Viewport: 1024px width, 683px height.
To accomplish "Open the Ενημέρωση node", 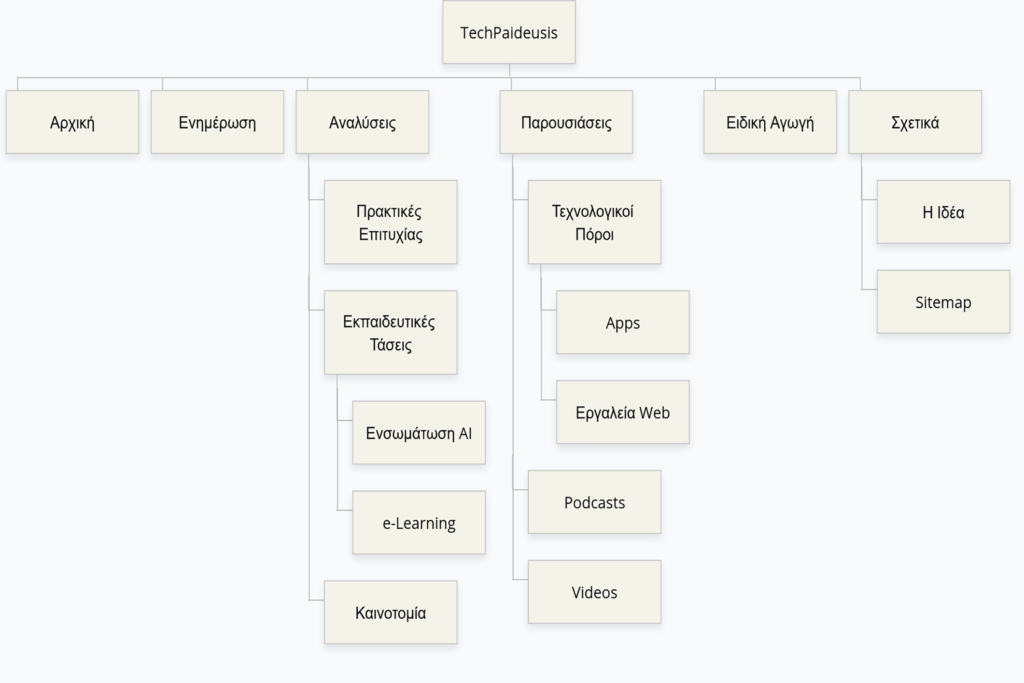I will (217, 122).
